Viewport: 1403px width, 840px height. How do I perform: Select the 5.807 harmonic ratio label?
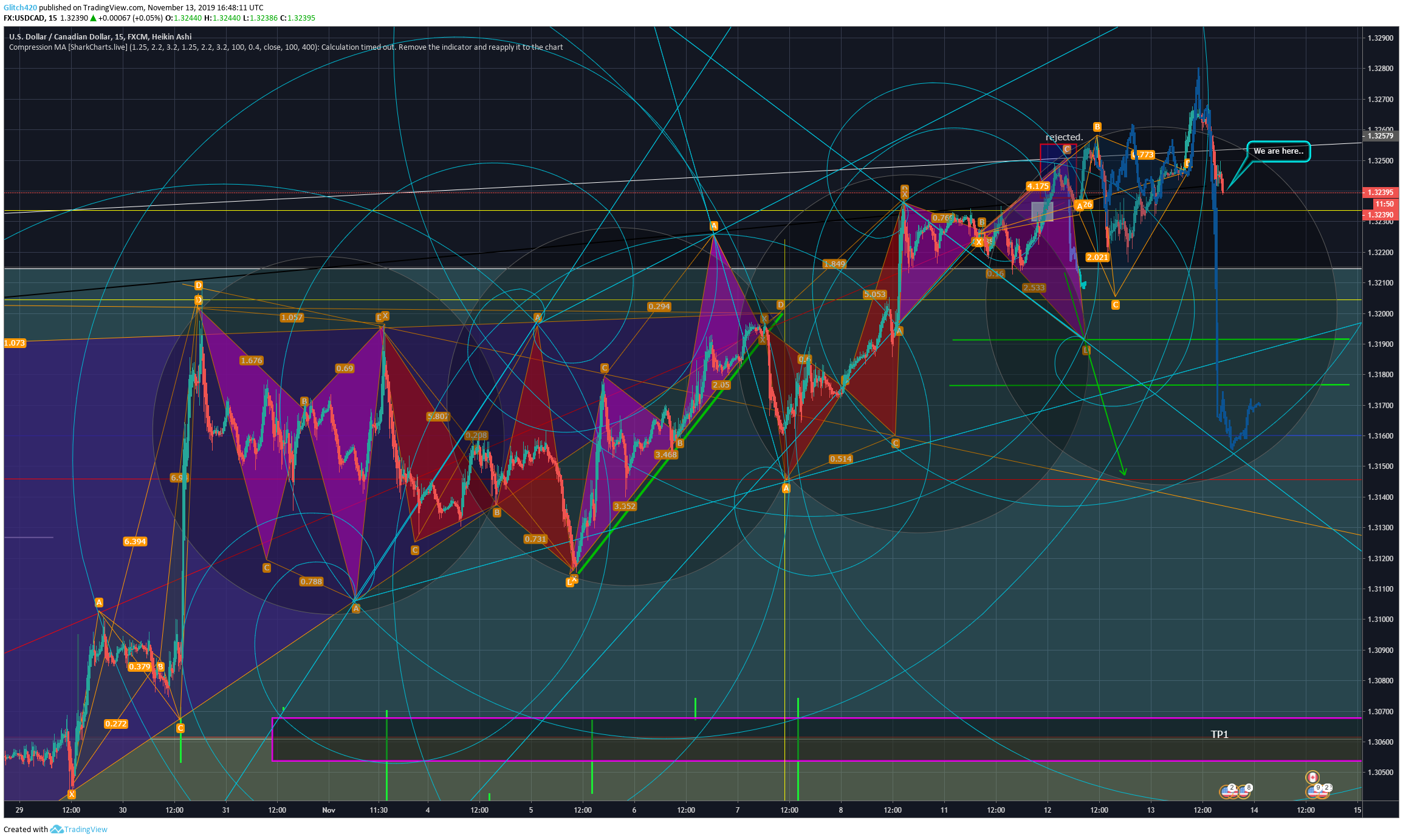437,417
